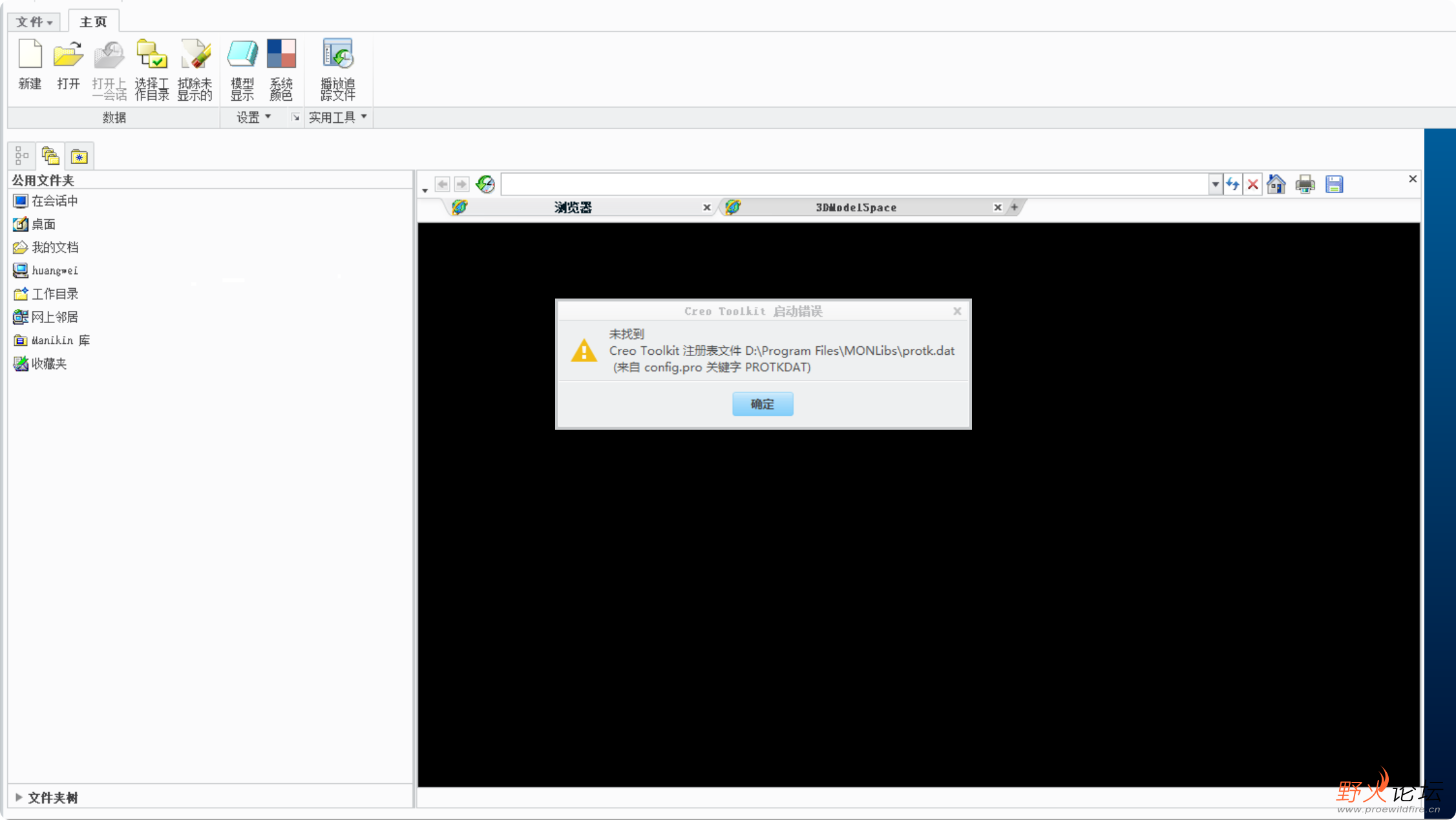Select working directory with 选择工作目录 icon
The width and height of the screenshot is (1456, 820).
(152, 70)
